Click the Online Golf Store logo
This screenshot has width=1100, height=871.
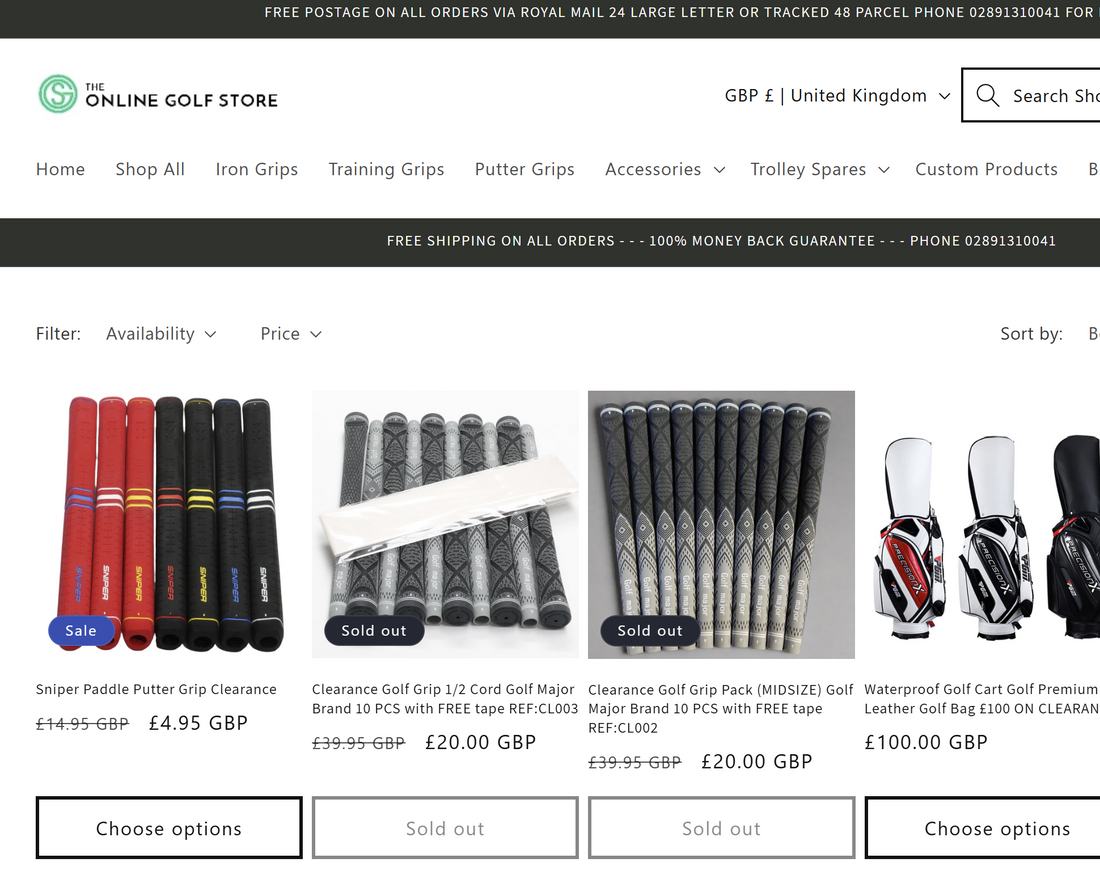(x=158, y=94)
